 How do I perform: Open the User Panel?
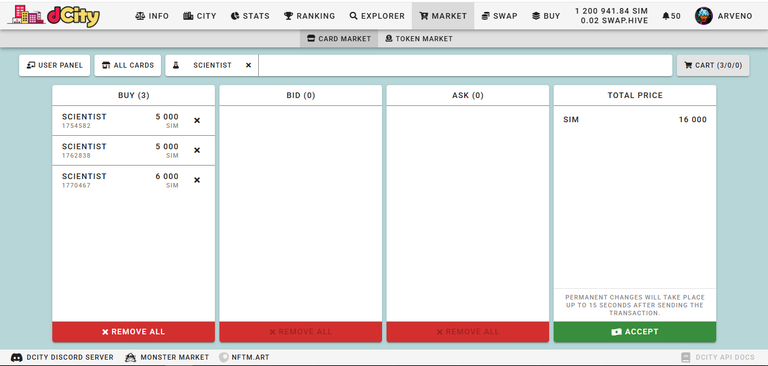point(54,65)
